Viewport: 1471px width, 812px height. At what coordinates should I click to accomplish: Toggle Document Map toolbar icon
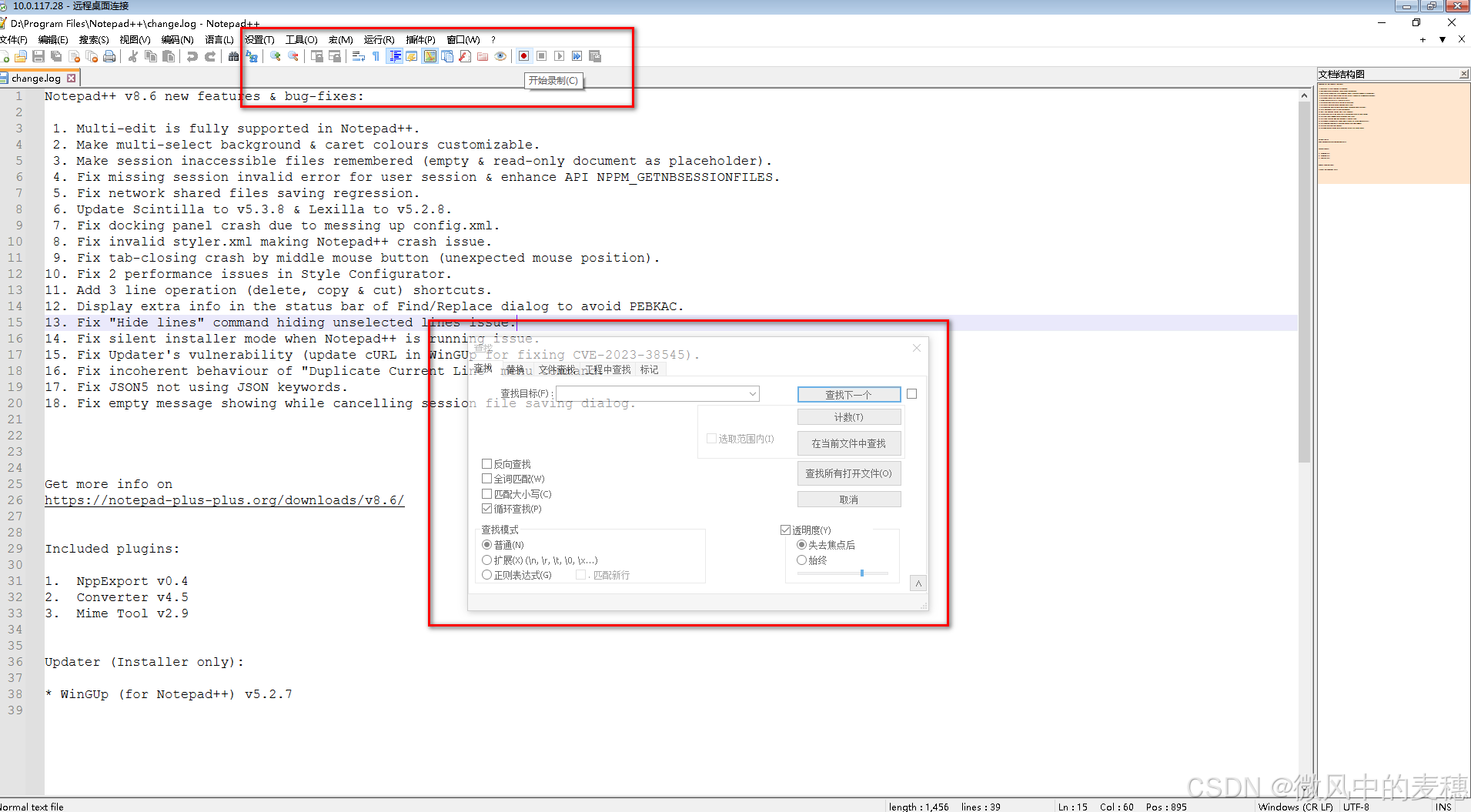pos(430,56)
